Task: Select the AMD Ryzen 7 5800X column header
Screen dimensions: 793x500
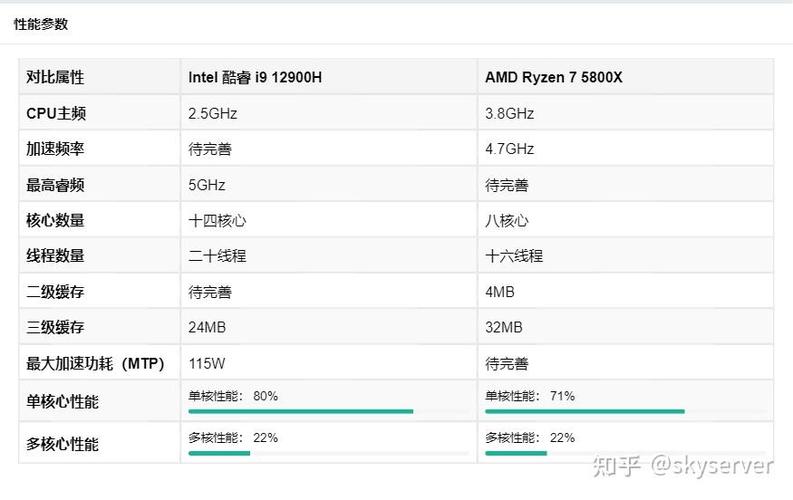Action: [x=553, y=77]
